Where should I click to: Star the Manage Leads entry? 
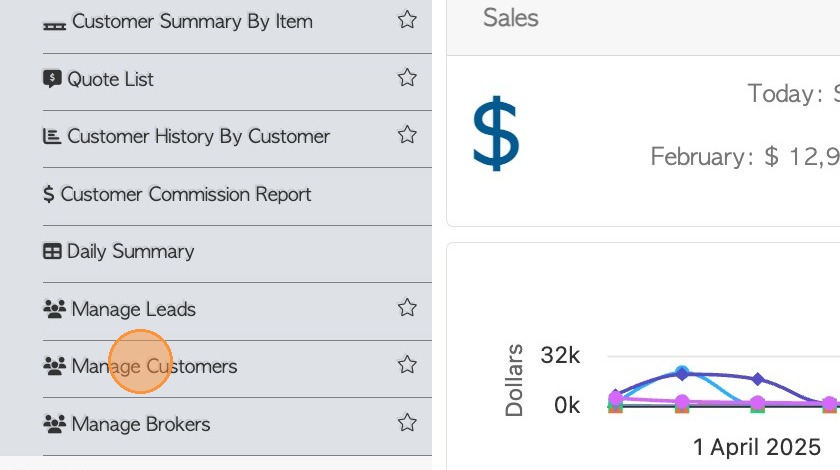pyautogui.click(x=407, y=308)
